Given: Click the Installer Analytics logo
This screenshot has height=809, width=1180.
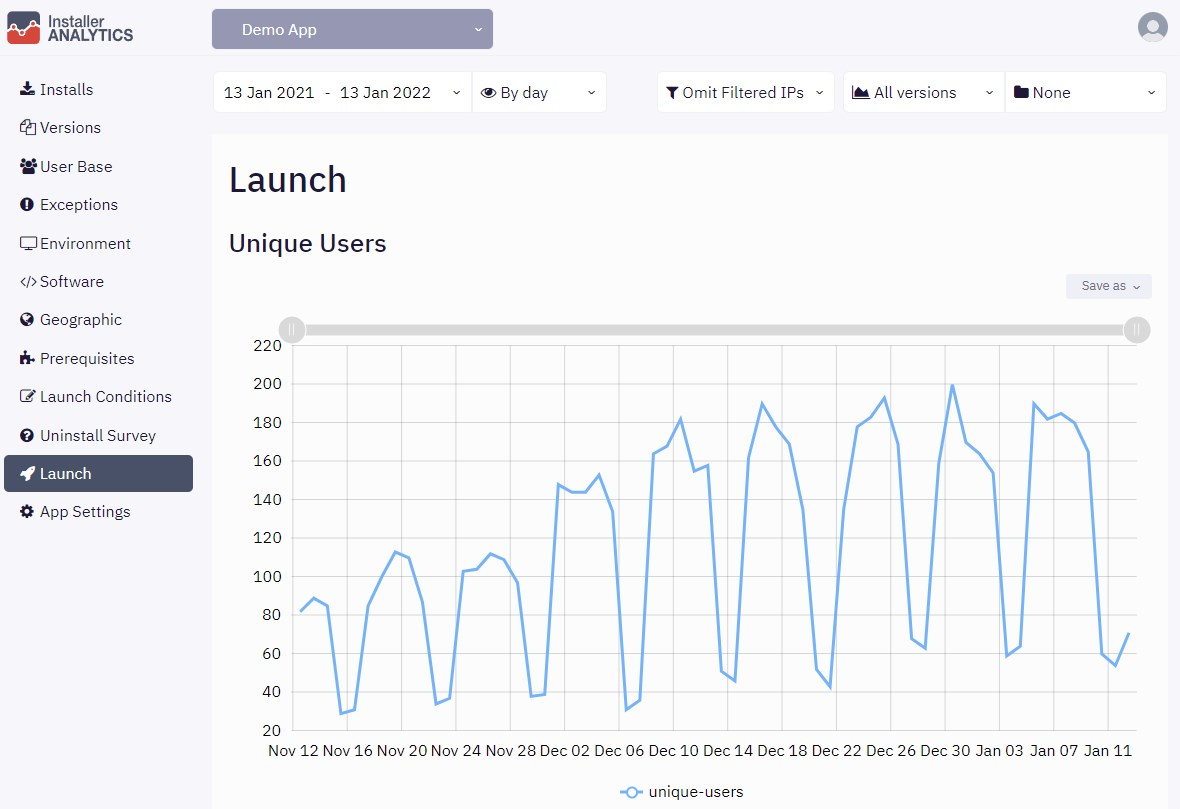Looking at the screenshot, I should click(70, 28).
